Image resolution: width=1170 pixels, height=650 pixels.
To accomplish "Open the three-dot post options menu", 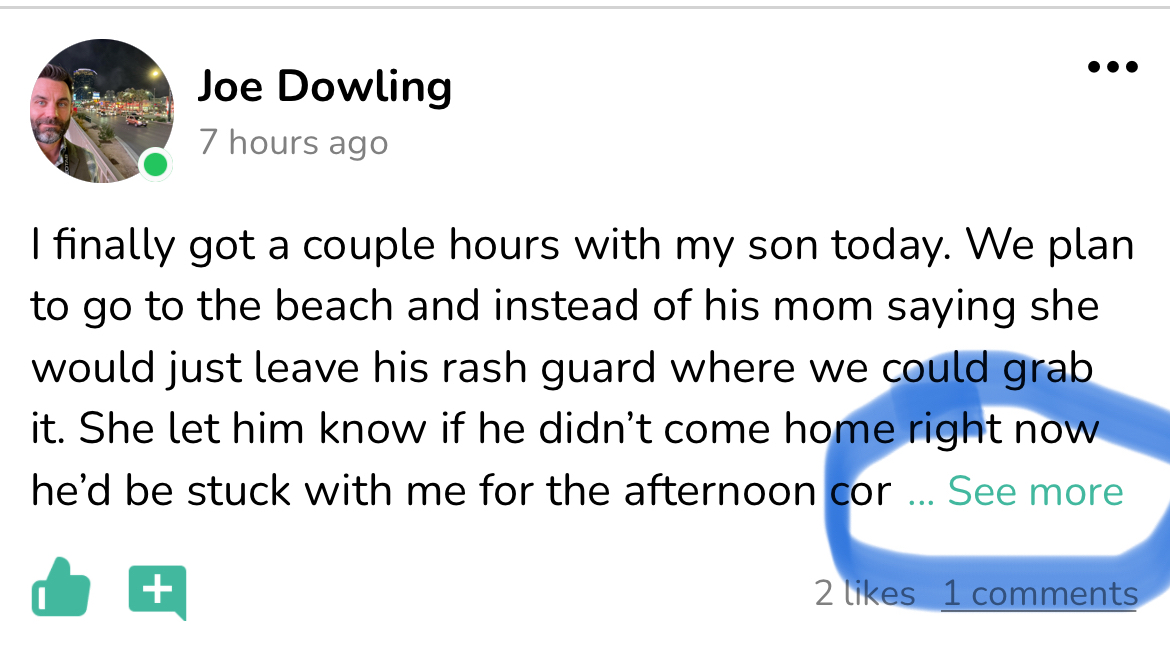I will click(x=1112, y=68).
